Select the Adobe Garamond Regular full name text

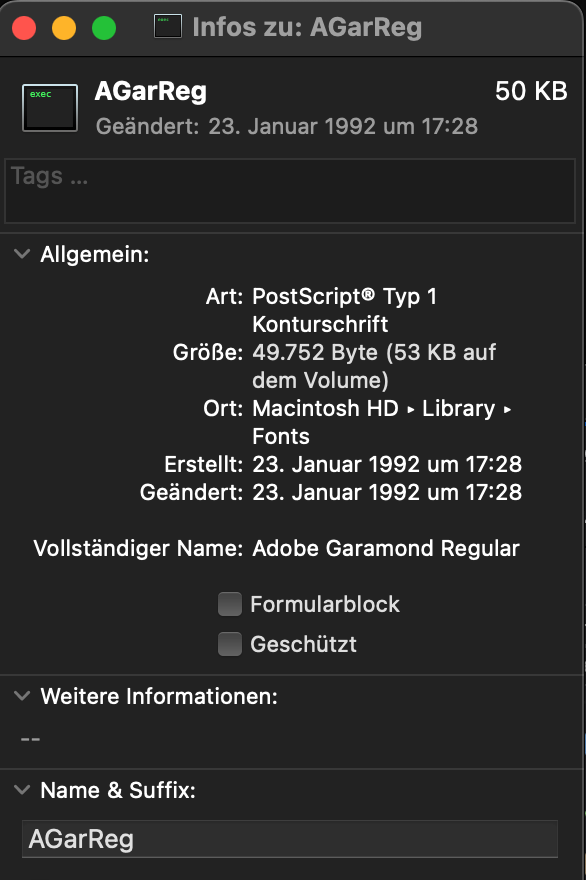click(386, 548)
